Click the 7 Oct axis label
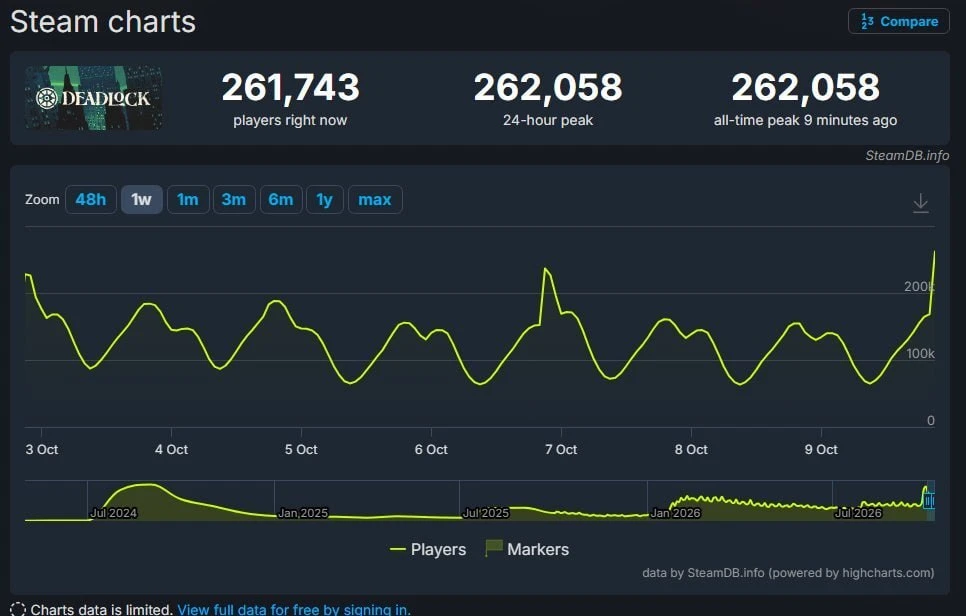 pyautogui.click(x=561, y=450)
